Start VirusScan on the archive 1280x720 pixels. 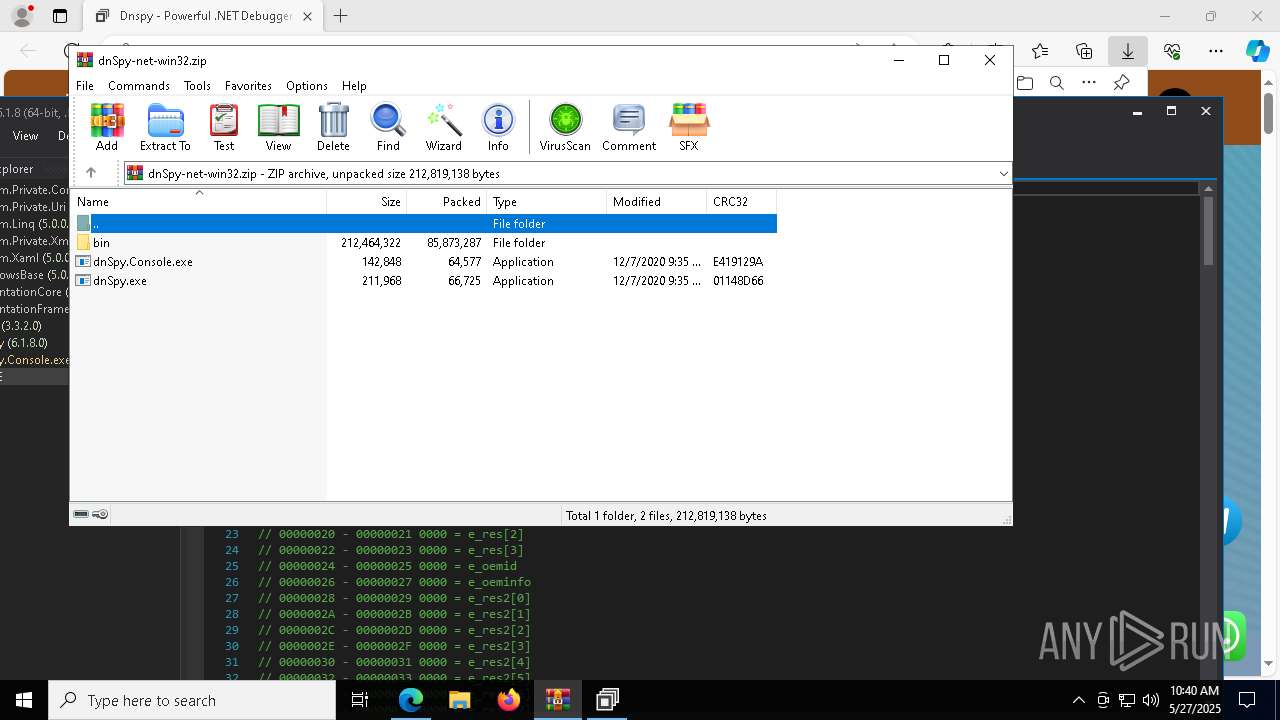(x=565, y=127)
